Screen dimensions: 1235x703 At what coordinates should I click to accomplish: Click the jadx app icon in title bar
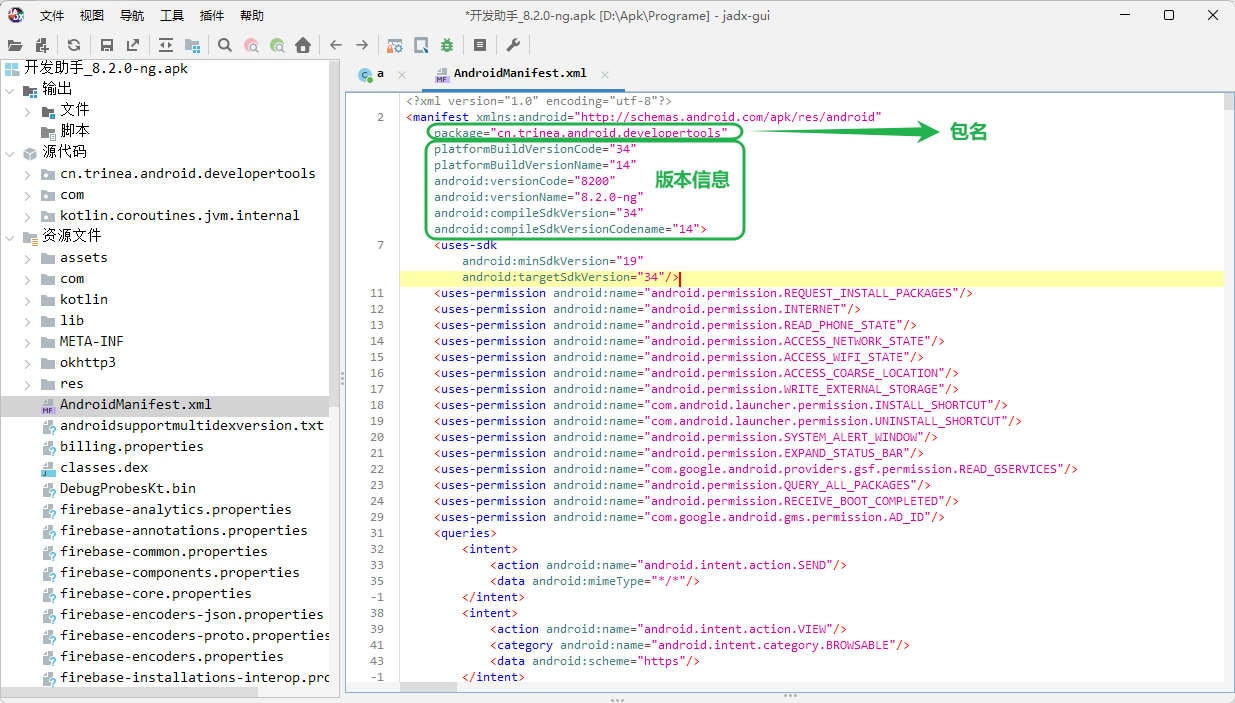(x=16, y=15)
